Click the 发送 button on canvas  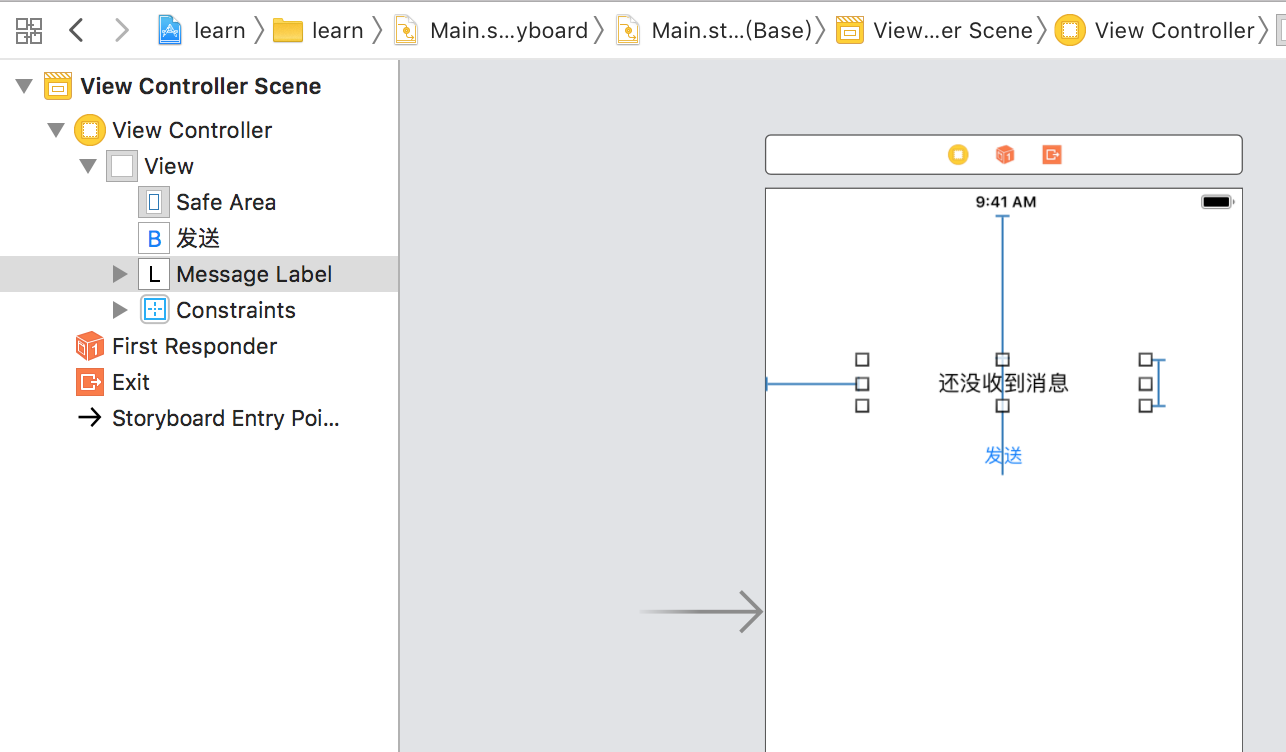(x=1004, y=456)
